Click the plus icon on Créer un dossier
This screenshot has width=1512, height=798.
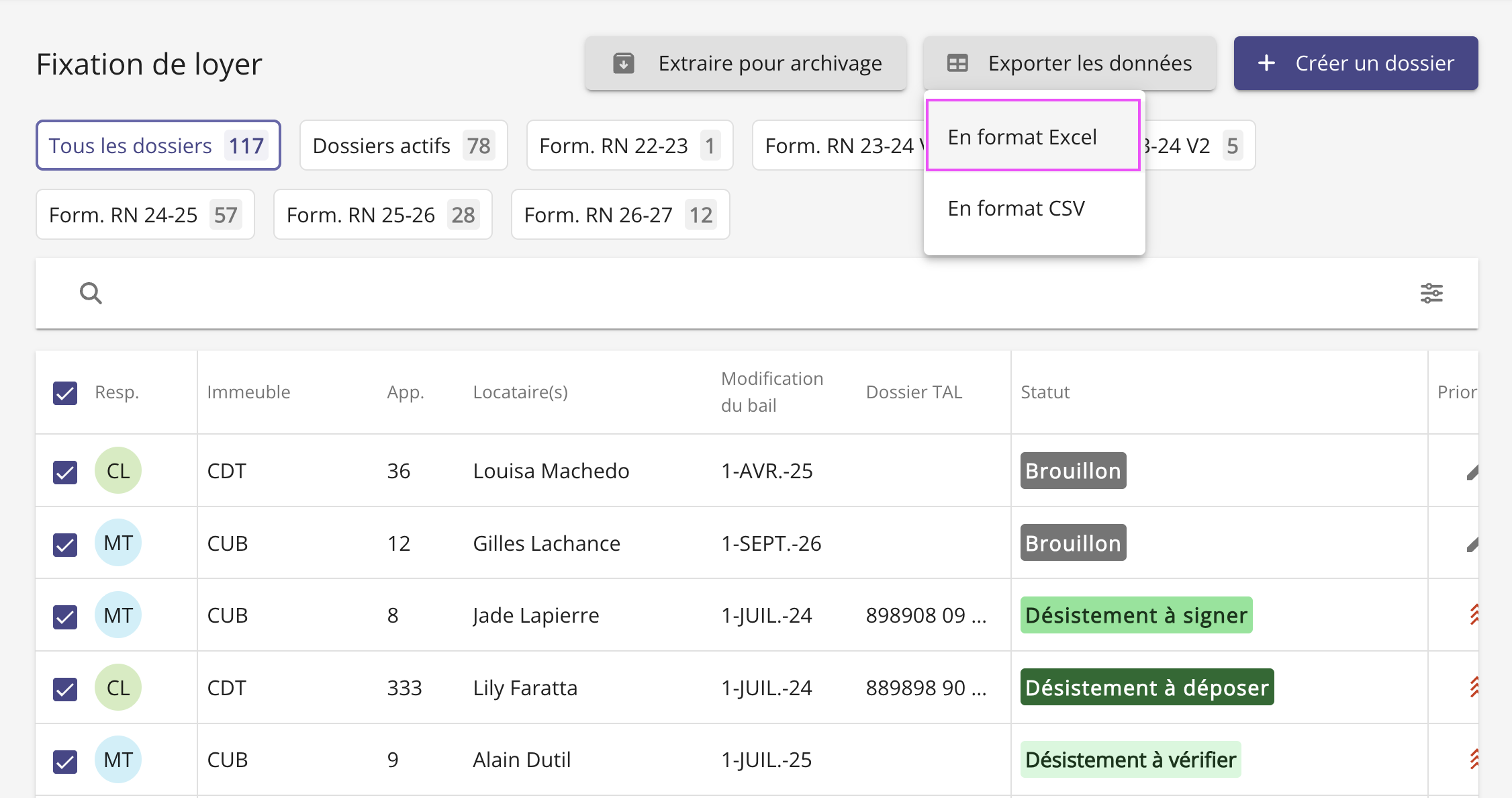[1266, 63]
